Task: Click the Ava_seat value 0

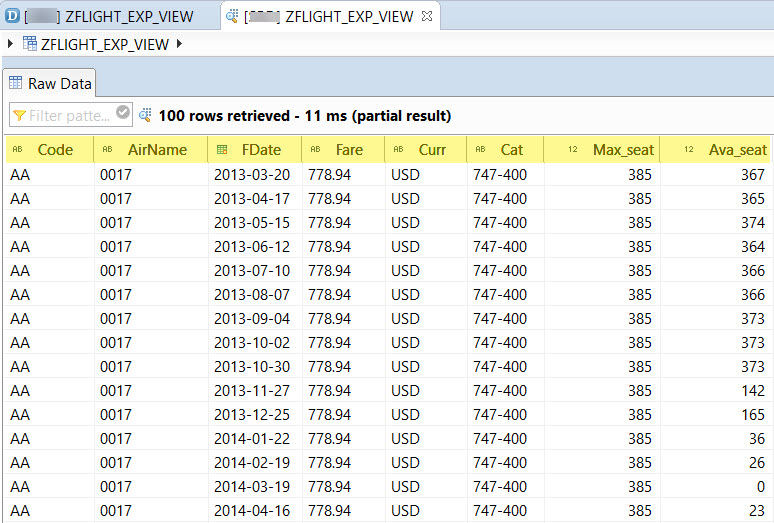Action: (761, 486)
